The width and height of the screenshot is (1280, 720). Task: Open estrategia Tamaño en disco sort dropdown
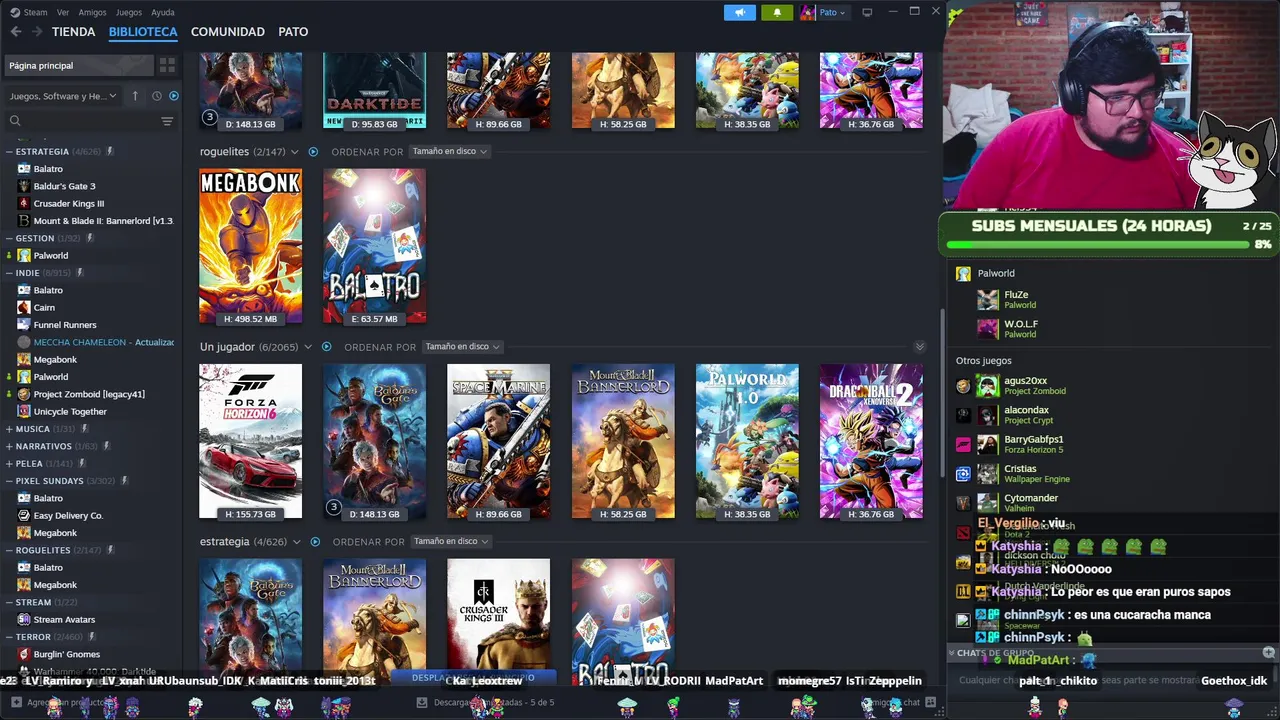[x=450, y=542]
